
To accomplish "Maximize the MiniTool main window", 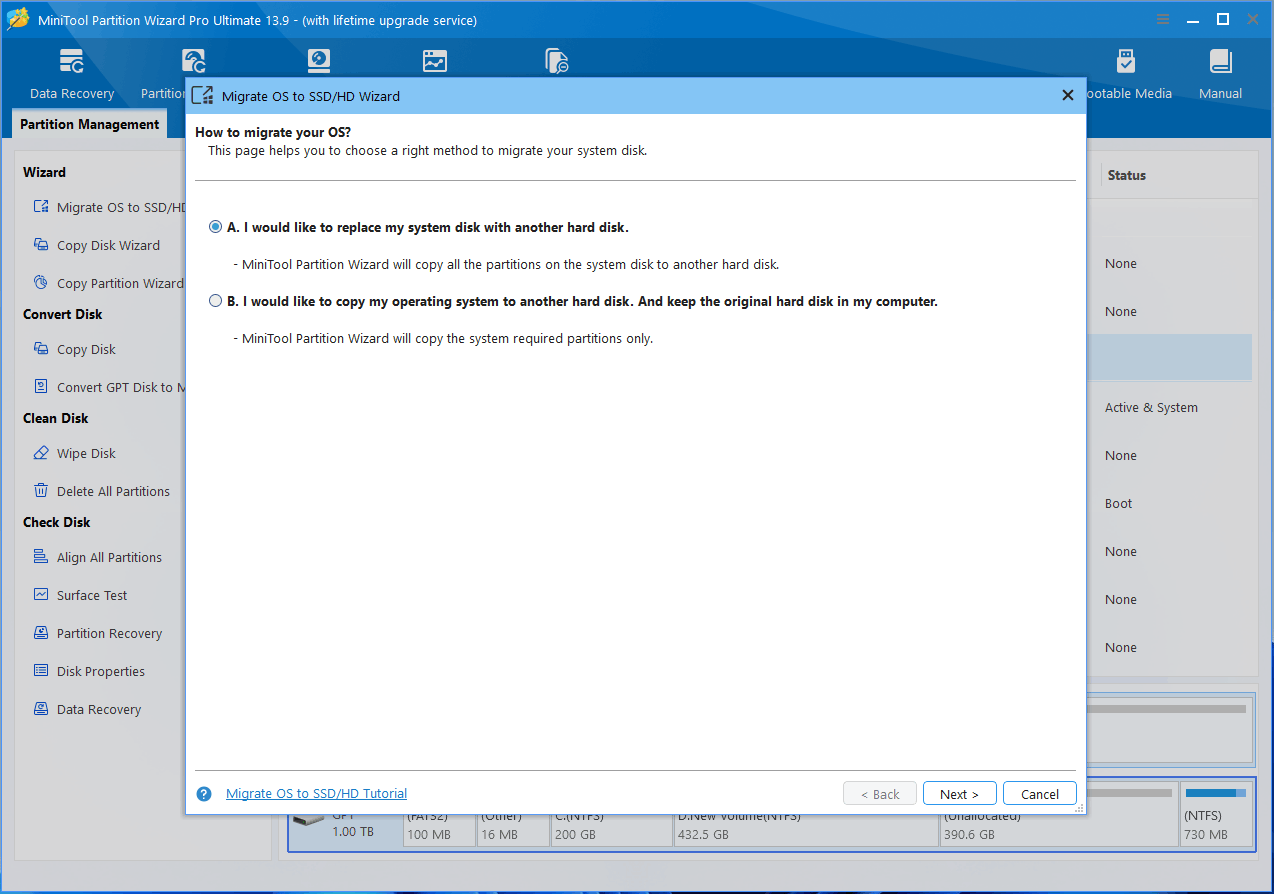I will point(1222,19).
